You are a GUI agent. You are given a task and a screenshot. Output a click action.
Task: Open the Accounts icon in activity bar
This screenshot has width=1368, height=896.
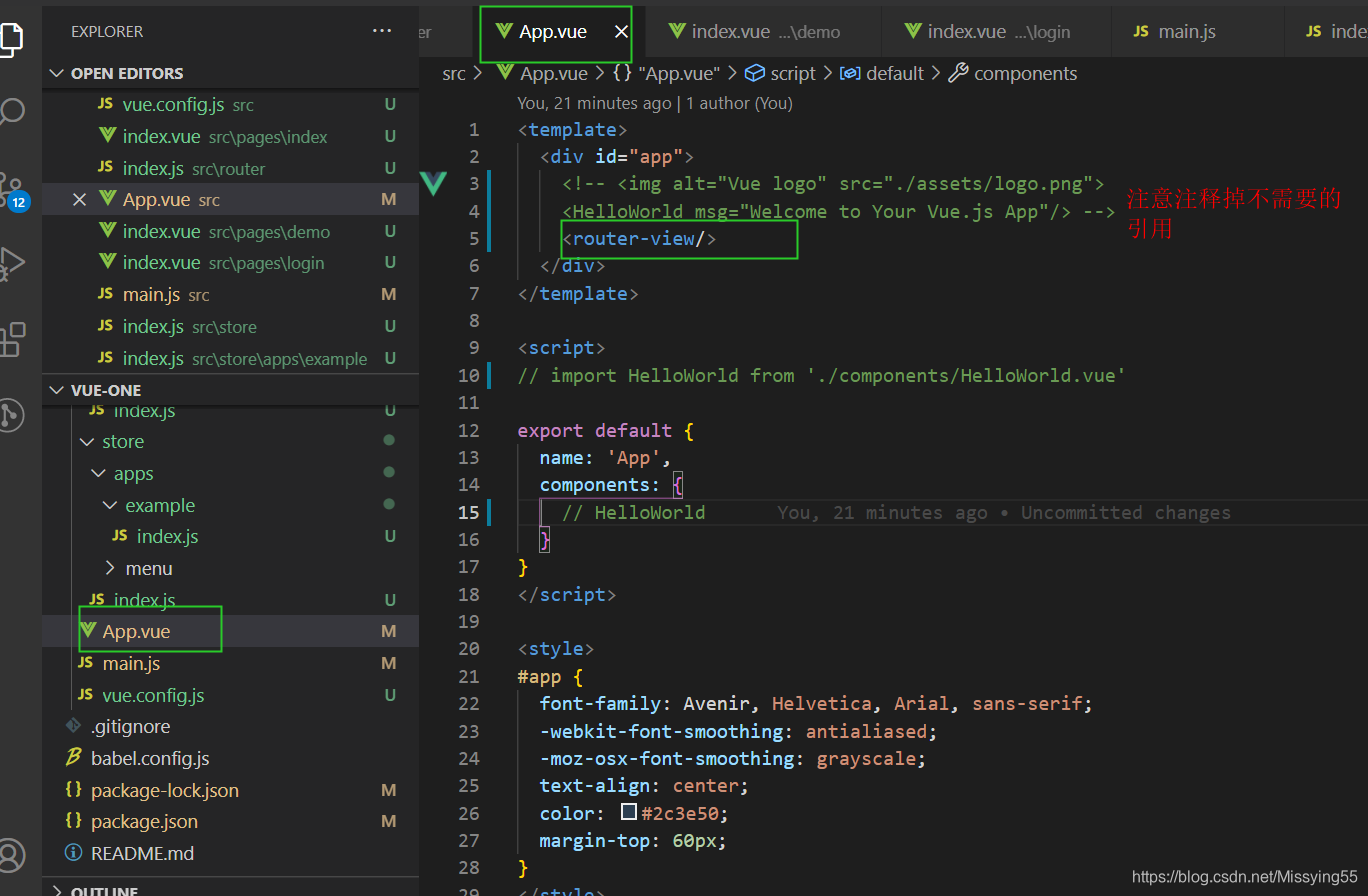click(10, 856)
